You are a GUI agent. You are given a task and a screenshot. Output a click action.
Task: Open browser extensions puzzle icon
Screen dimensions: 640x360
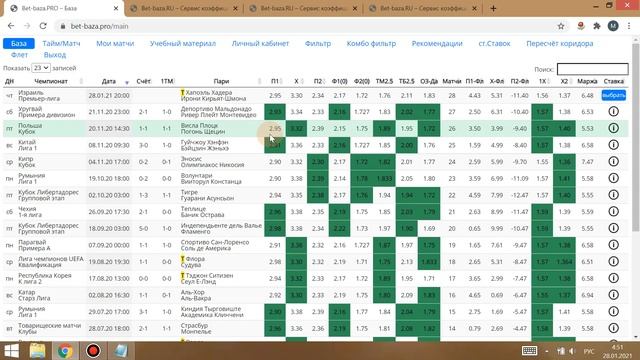pyautogui.click(x=597, y=26)
